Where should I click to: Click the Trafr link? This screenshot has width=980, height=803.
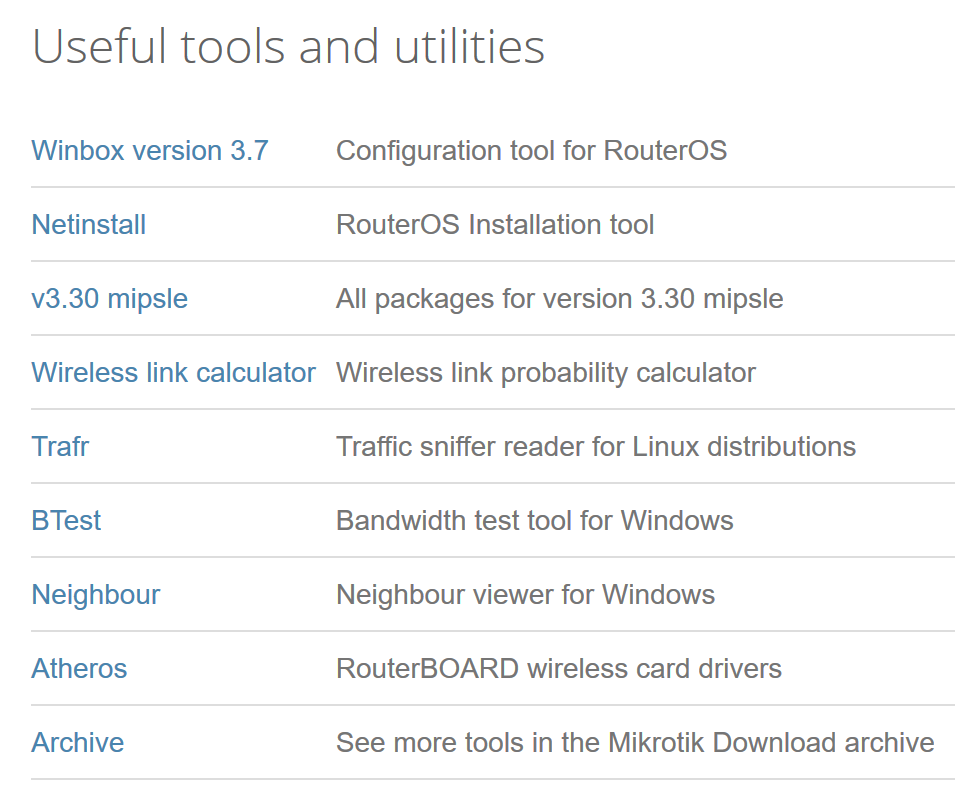[60, 446]
